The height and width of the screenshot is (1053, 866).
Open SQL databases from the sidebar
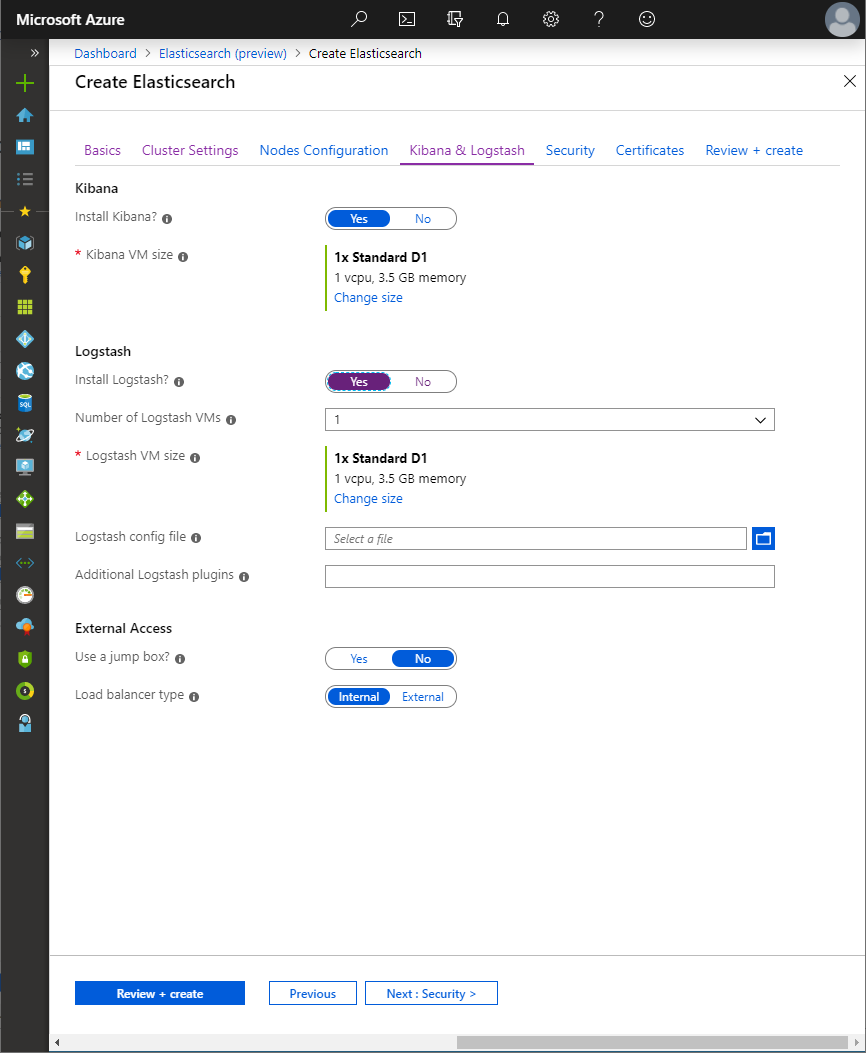coord(24,402)
